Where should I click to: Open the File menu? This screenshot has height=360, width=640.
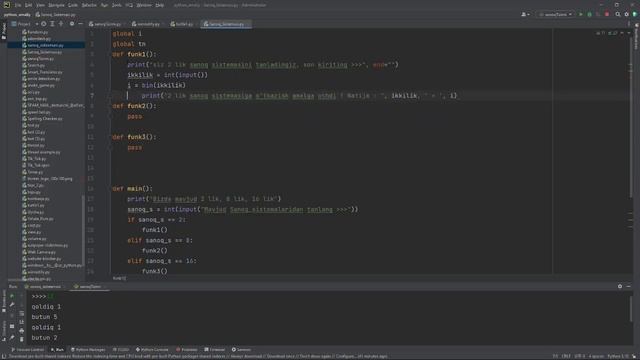(18, 5)
